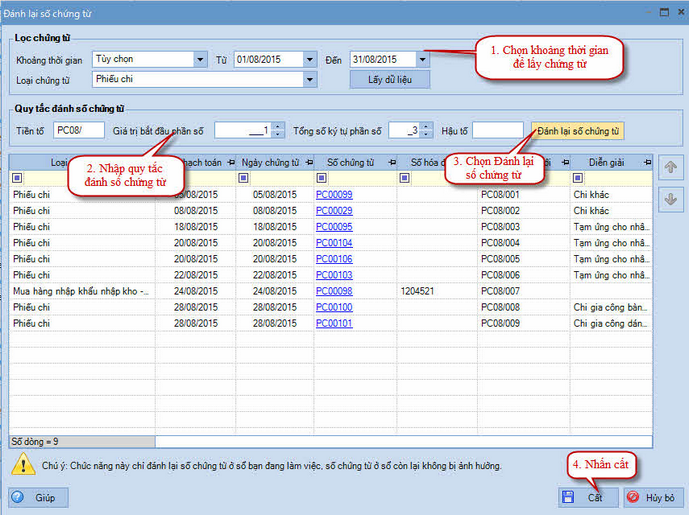Decrease Giá trị bắt đầu phần số
The height and width of the screenshot is (515, 689).
(278, 134)
